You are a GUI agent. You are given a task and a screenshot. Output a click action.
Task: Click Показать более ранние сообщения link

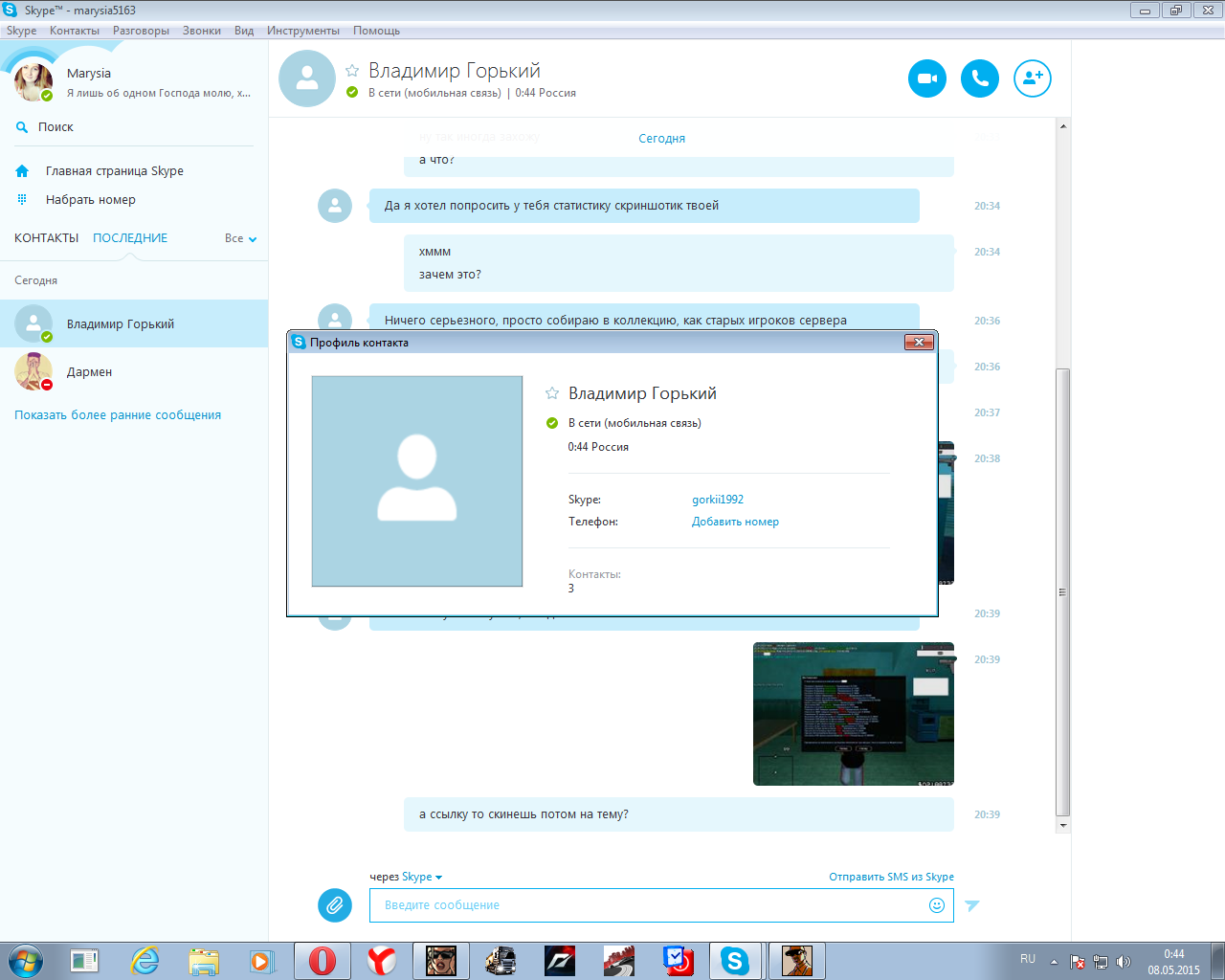click(118, 415)
